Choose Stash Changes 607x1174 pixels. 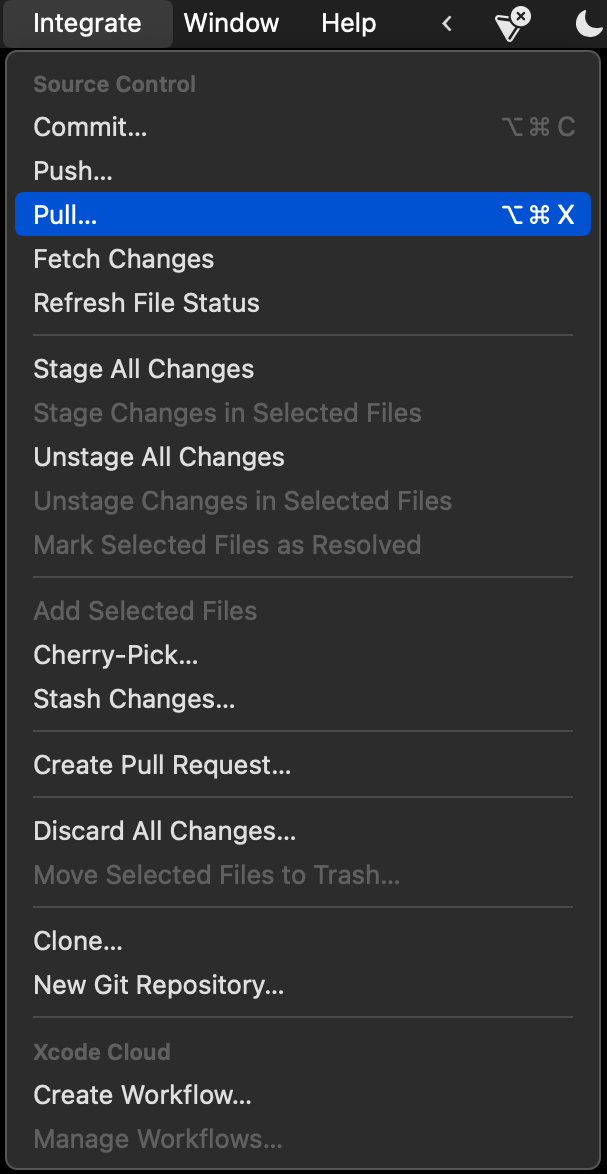point(134,699)
